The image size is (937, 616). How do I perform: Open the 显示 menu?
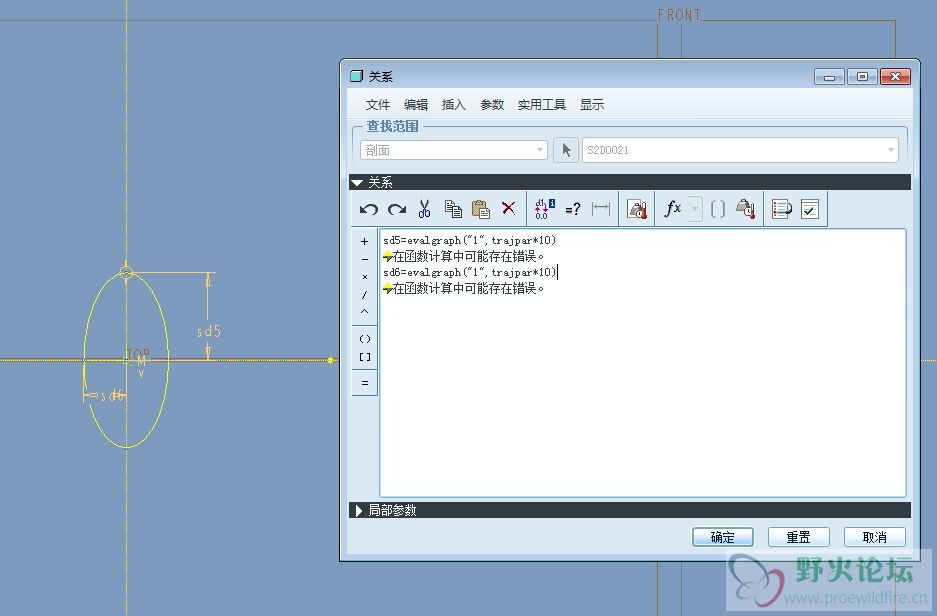592,105
